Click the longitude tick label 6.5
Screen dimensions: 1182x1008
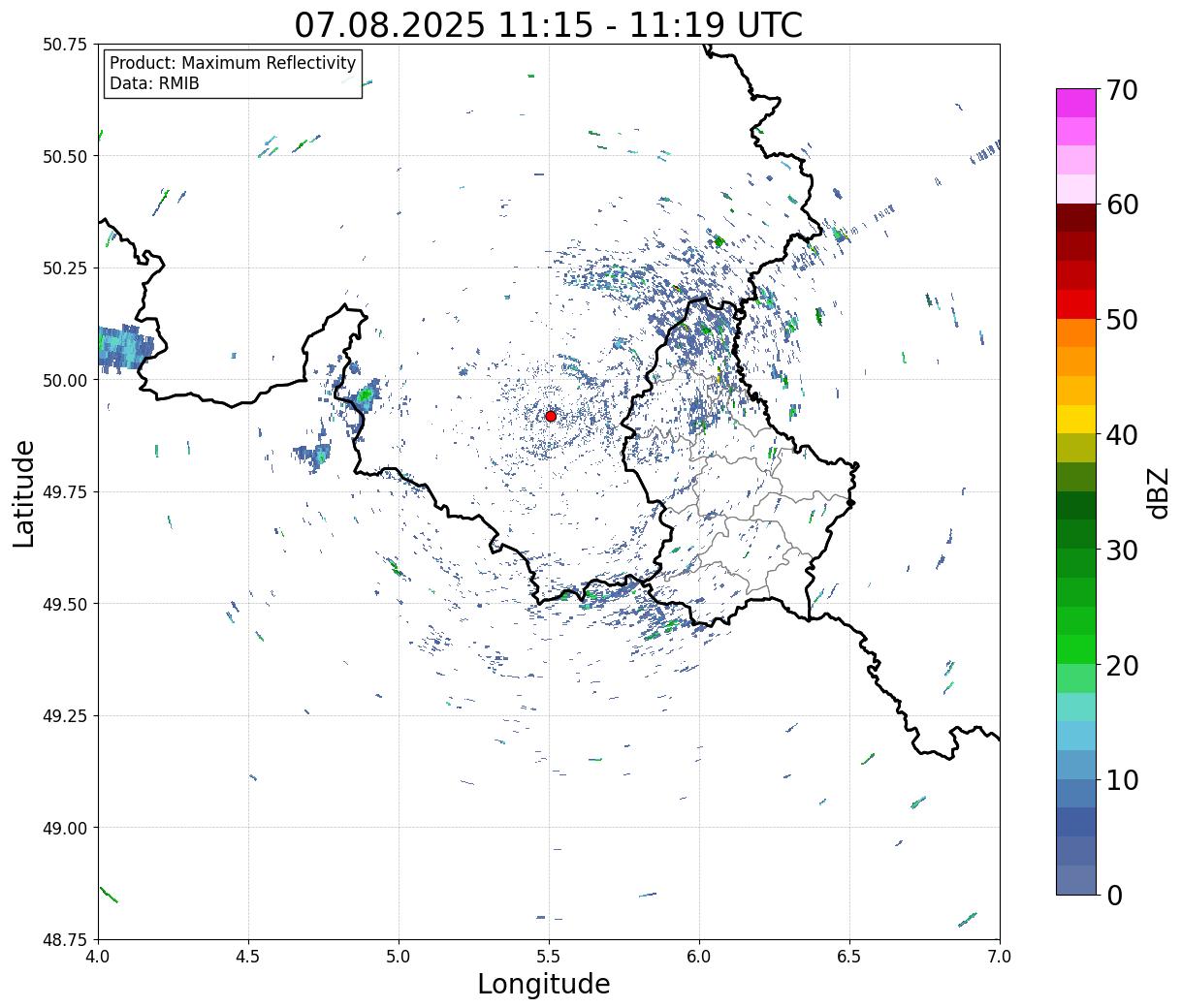coord(849,957)
